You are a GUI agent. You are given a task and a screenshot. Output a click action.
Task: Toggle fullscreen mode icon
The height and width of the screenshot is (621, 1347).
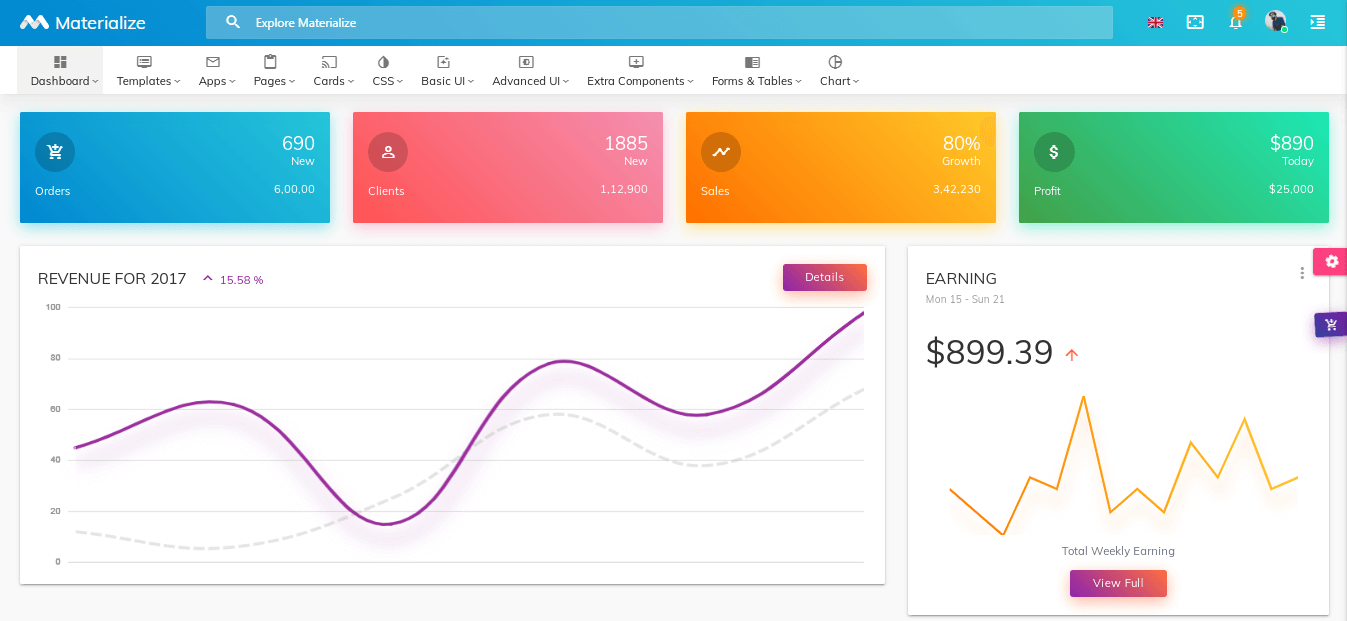[1195, 22]
